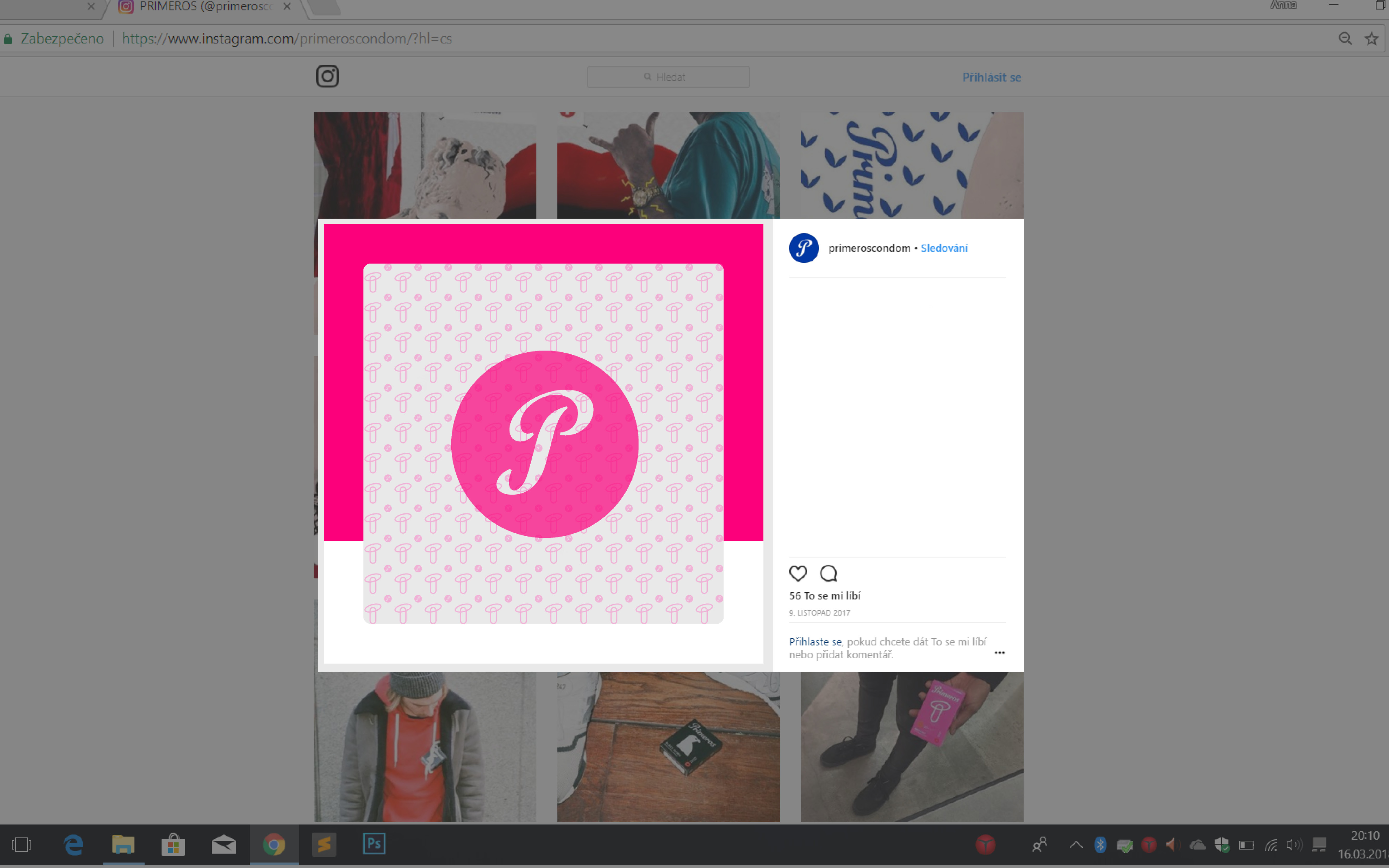1389x868 pixels.
Task: Click the comment bubble icon
Action: [828, 573]
